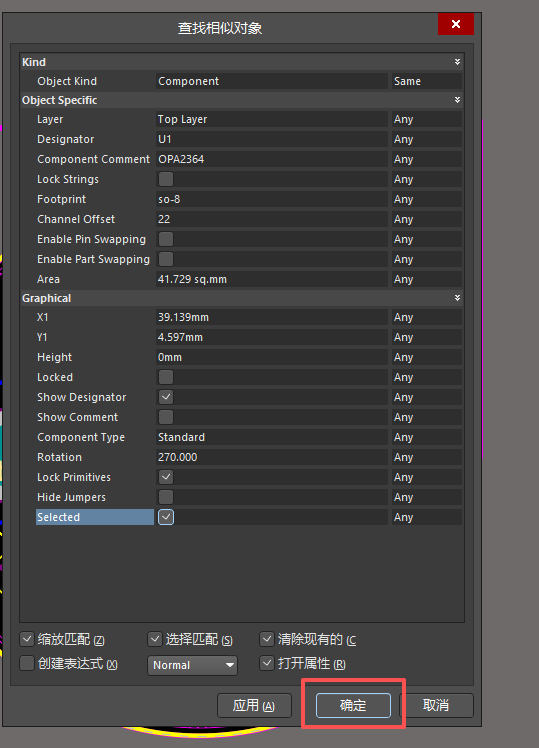Toggle the Locked checkbox

[166, 377]
